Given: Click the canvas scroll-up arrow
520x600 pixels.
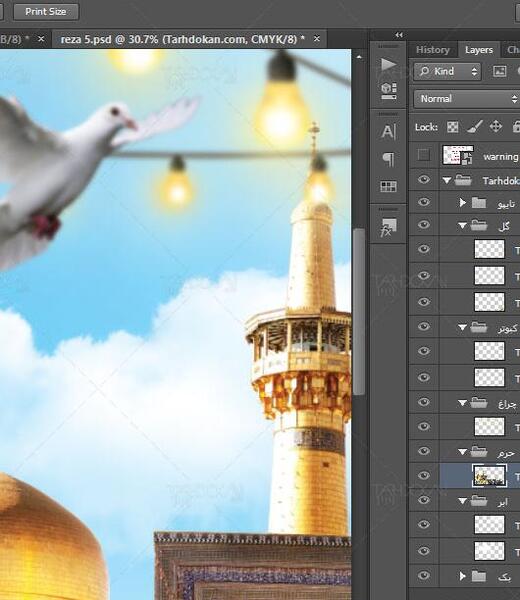Looking at the screenshot, I should point(359,57).
